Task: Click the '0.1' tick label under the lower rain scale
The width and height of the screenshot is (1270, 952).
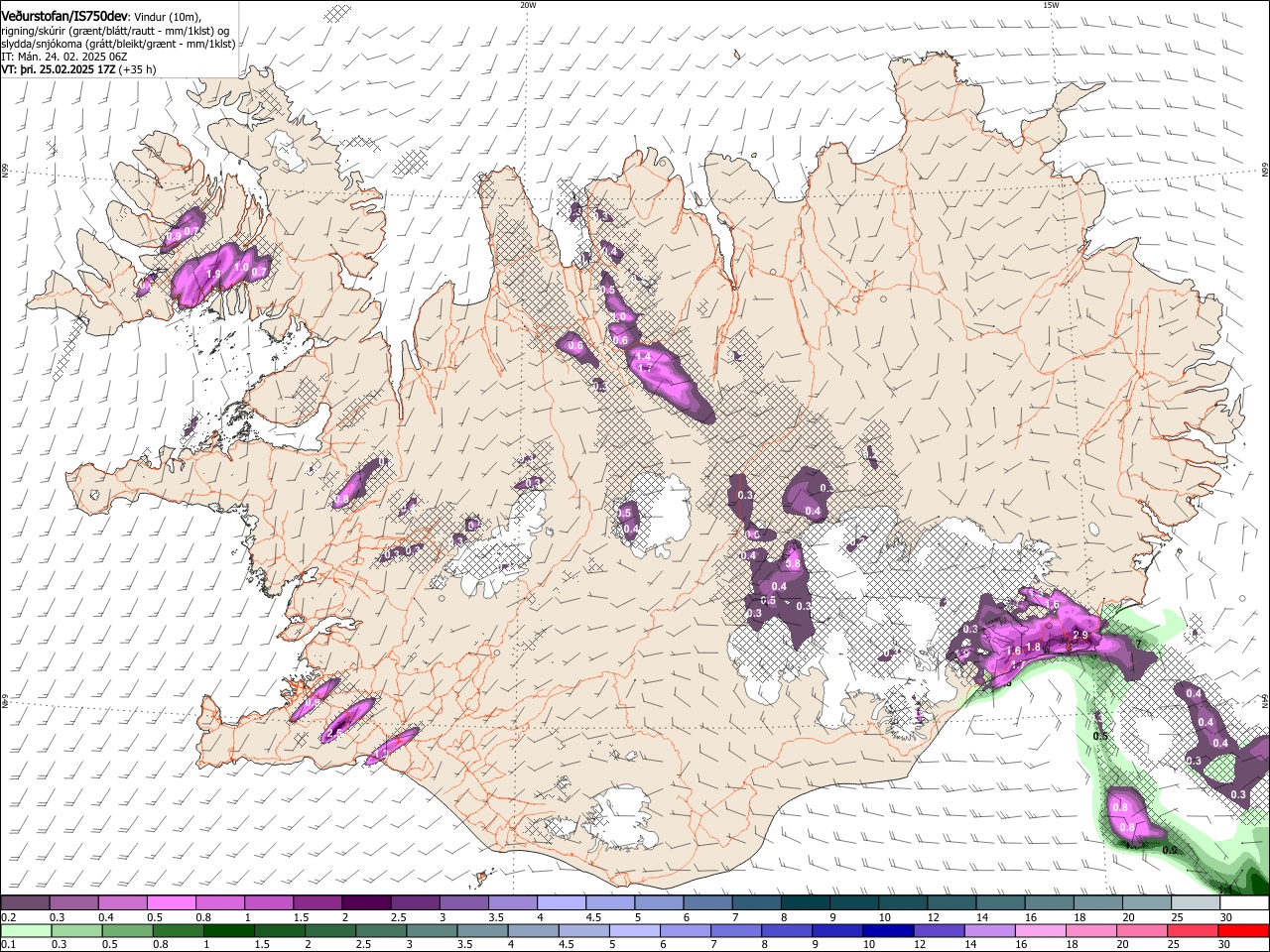Action: pos(8,945)
